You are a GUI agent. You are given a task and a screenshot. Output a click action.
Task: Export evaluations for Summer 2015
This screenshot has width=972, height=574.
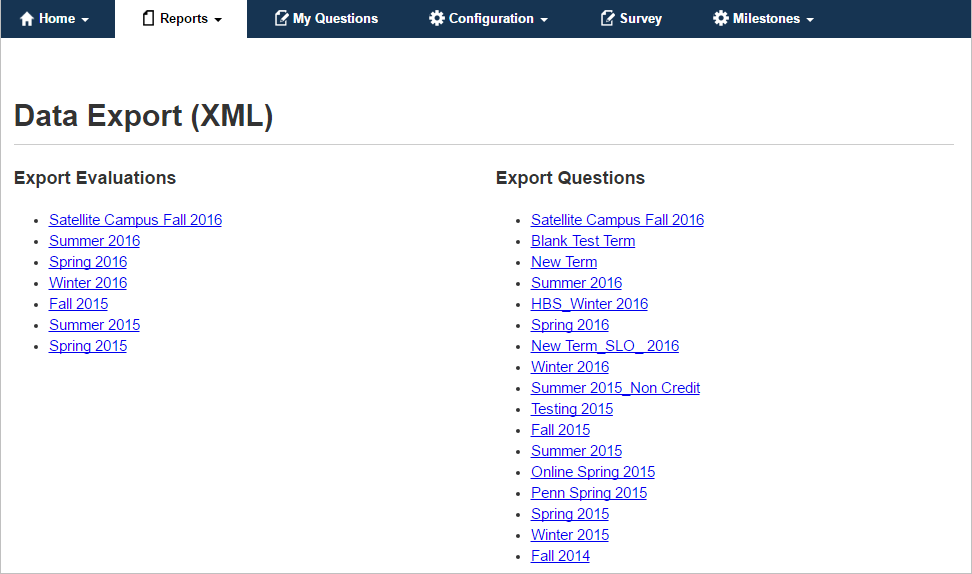coord(94,325)
